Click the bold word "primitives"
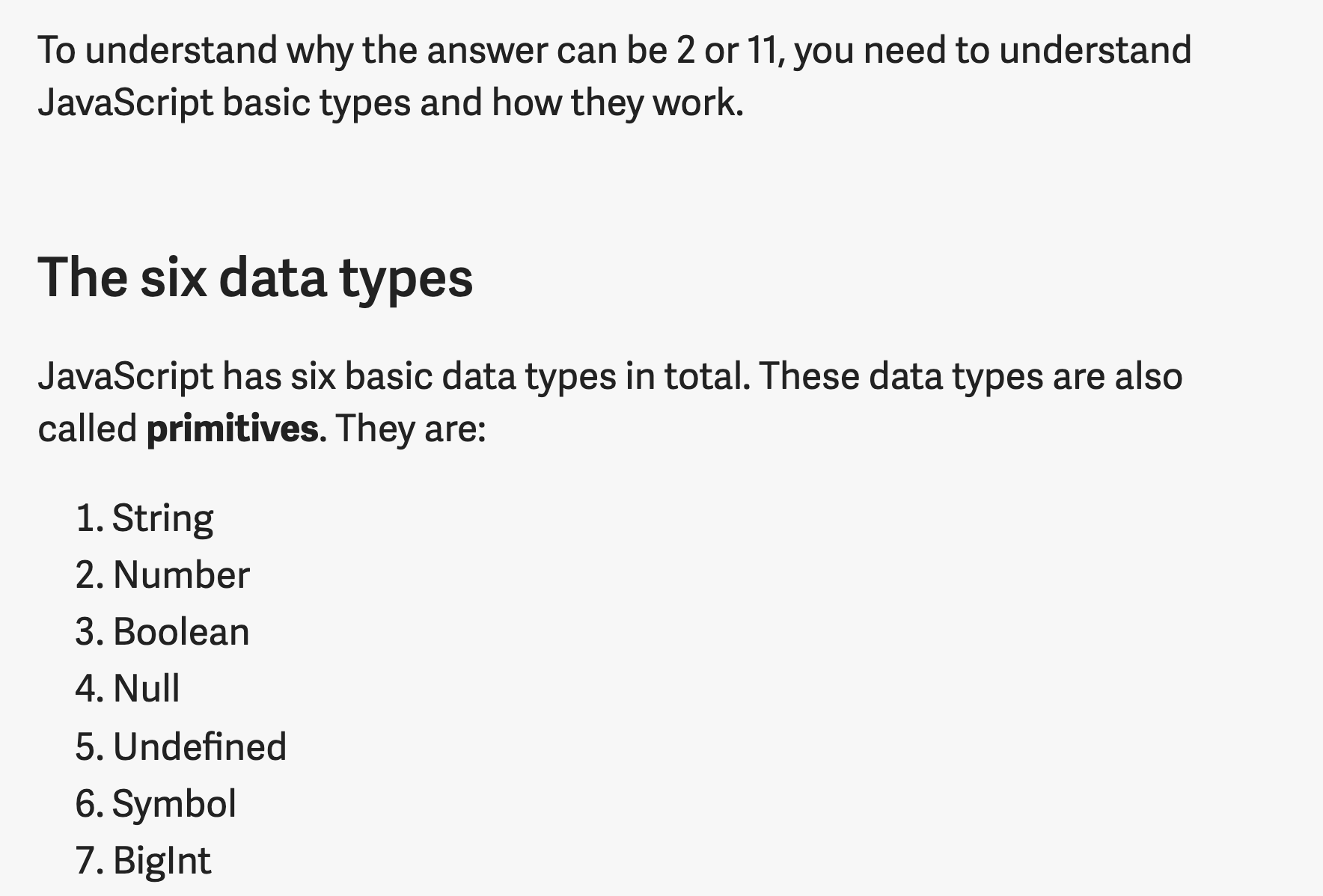The height and width of the screenshot is (896, 1323). 232,429
